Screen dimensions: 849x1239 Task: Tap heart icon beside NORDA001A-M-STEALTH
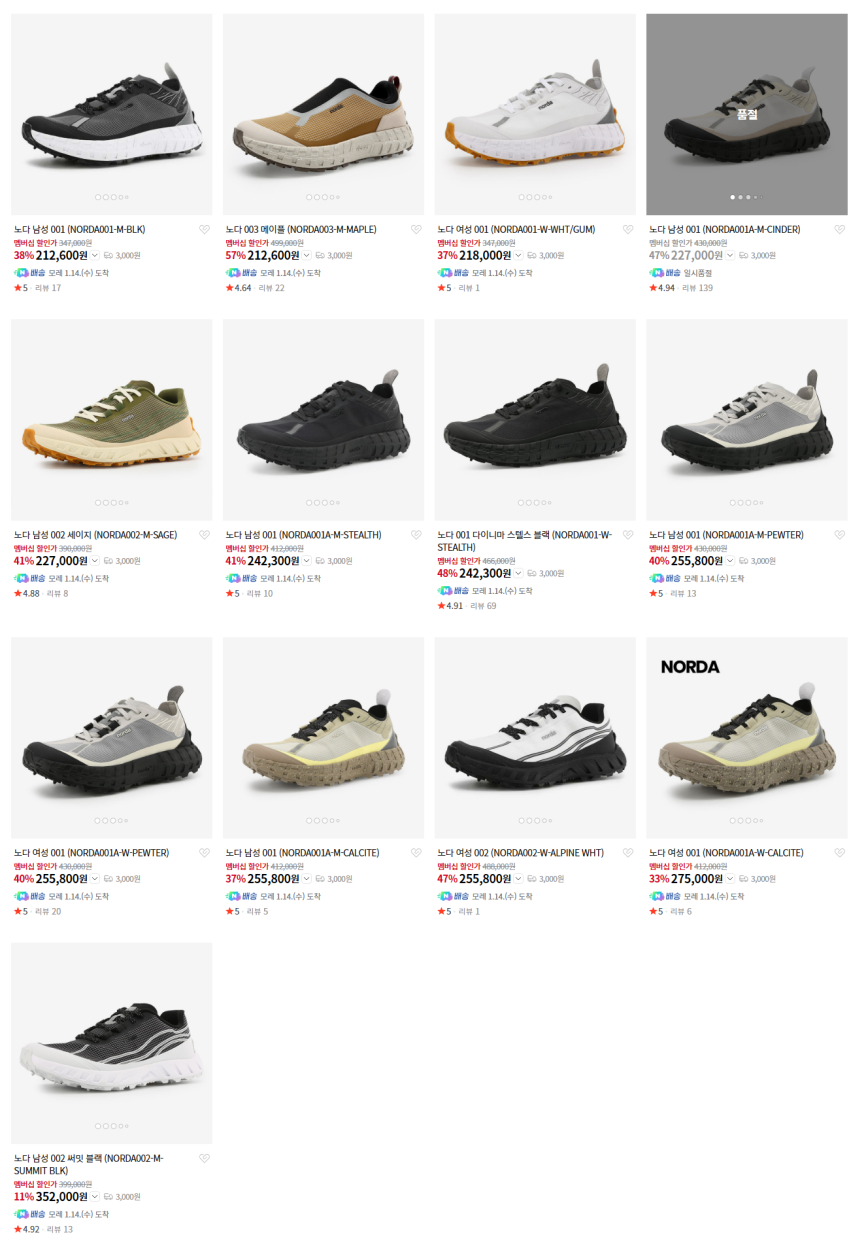pyautogui.click(x=416, y=535)
